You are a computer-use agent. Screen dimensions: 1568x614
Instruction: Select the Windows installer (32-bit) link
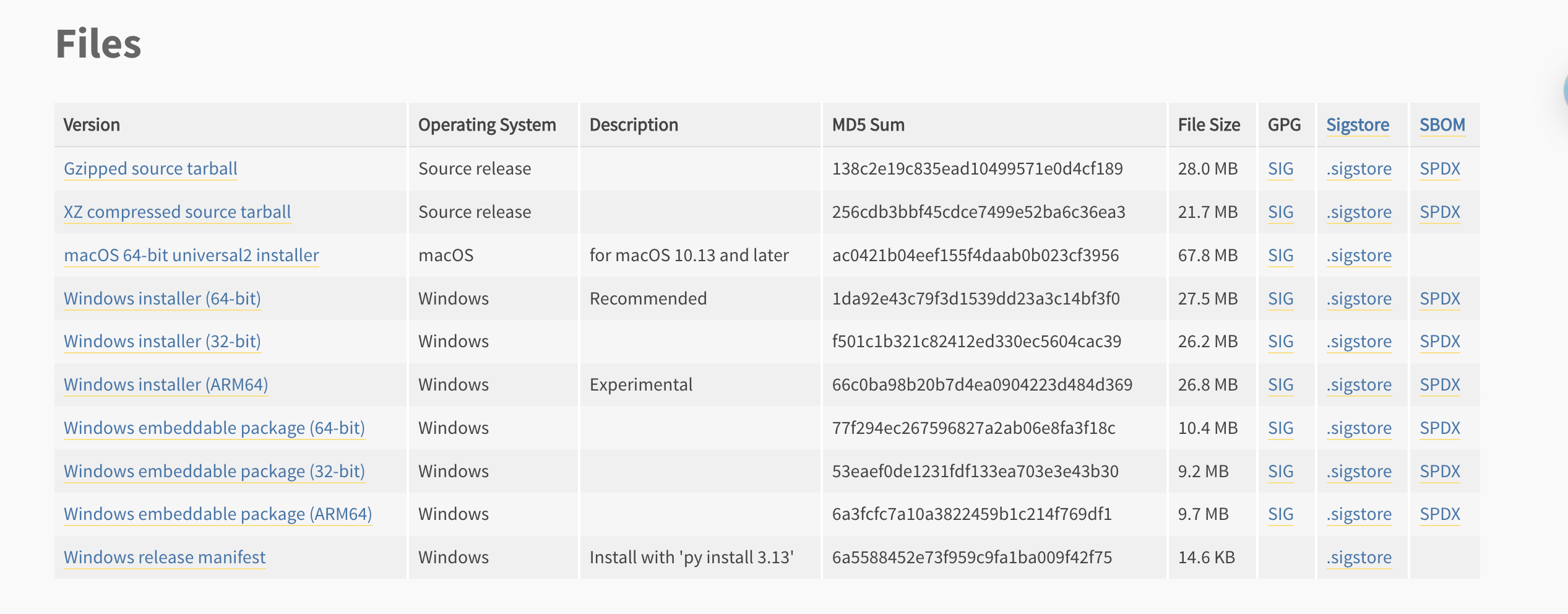click(162, 341)
